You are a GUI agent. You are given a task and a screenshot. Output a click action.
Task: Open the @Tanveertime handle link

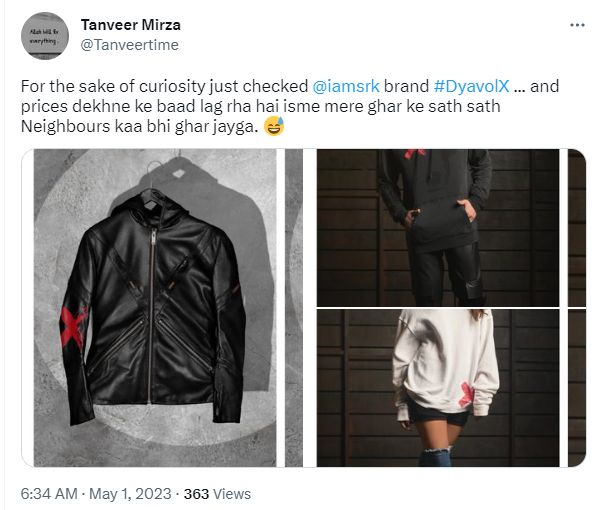(130, 45)
